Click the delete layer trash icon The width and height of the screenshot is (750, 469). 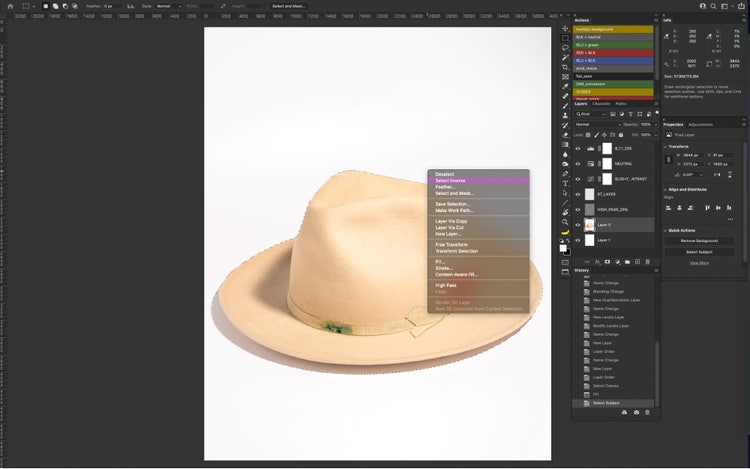click(x=649, y=262)
